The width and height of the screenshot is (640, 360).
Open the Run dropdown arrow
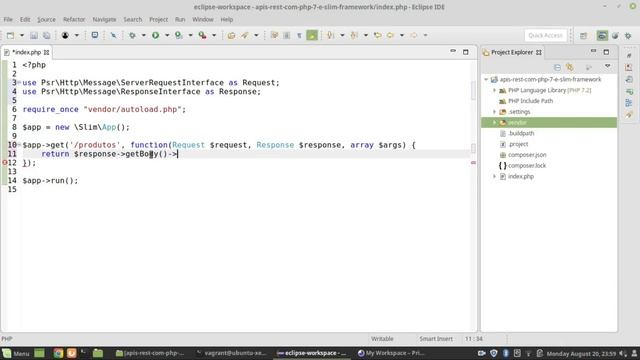click(x=167, y=36)
